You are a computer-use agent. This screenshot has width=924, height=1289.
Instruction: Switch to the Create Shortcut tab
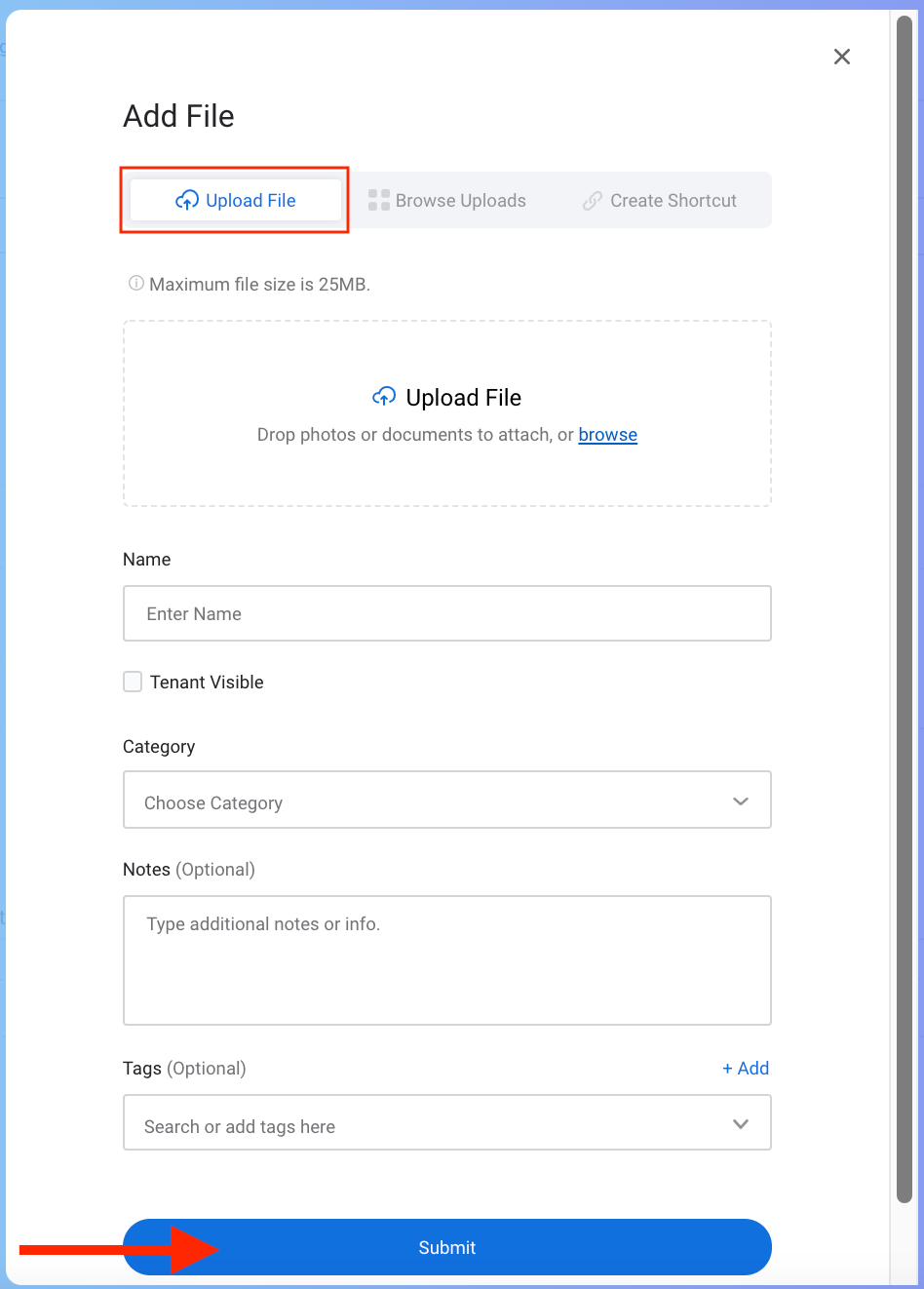tap(660, 200)
